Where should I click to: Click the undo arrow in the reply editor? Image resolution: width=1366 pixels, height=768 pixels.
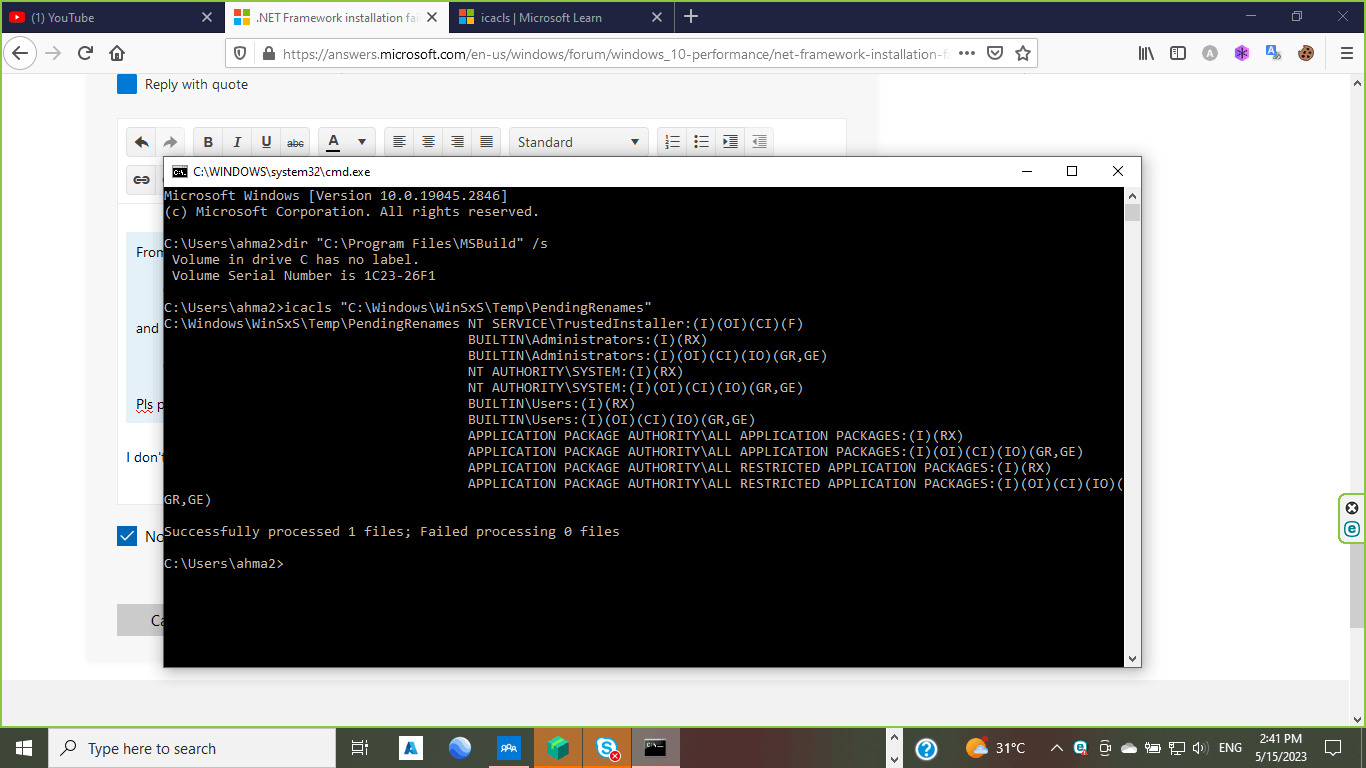pos(142,142)
